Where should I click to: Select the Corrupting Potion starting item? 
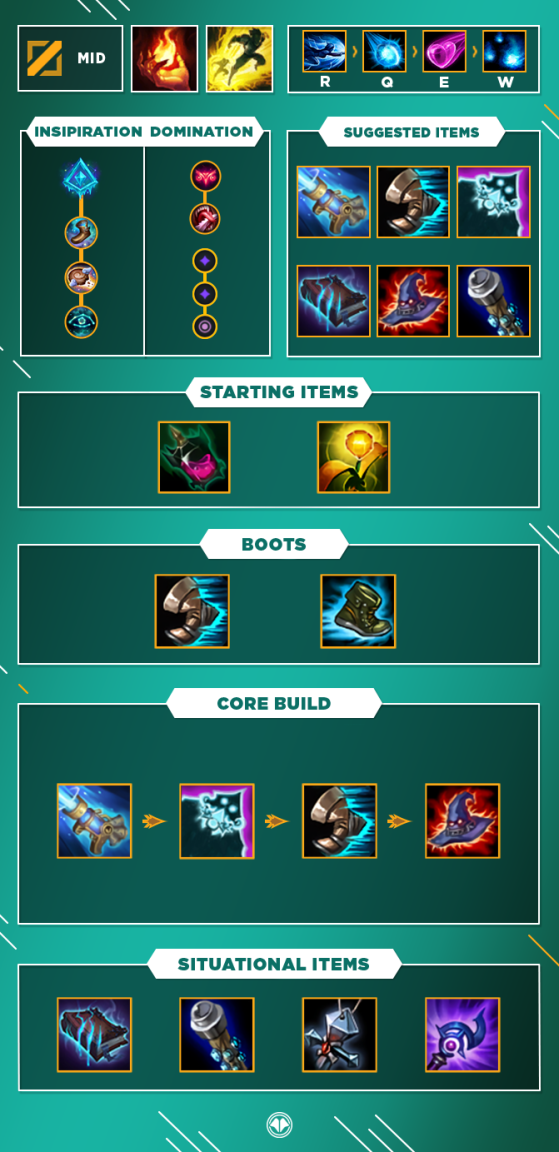(194, 457)
